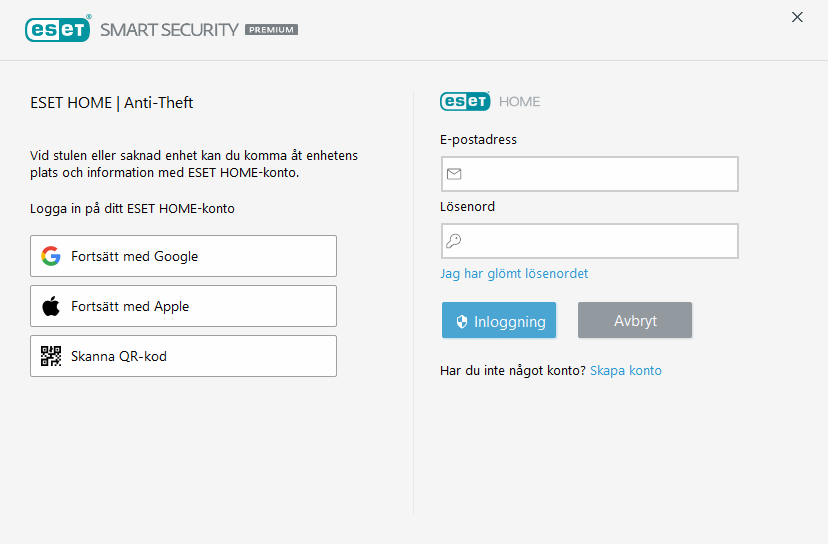Open the Jag har glömt lösenordet link
This screenshot has width=828, height=544.
pos(514,273)
